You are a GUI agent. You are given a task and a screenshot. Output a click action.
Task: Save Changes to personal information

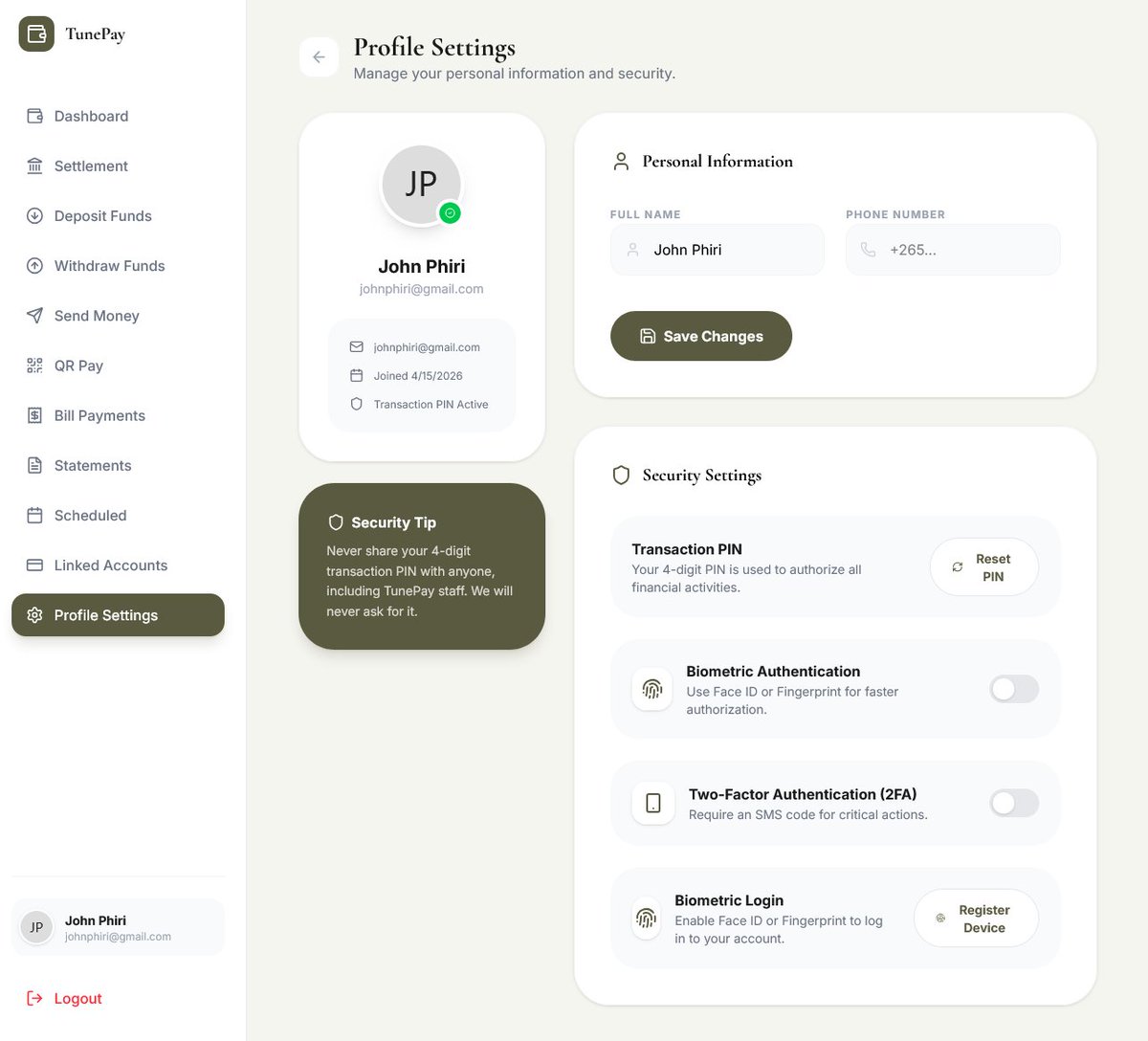point(701,336)
